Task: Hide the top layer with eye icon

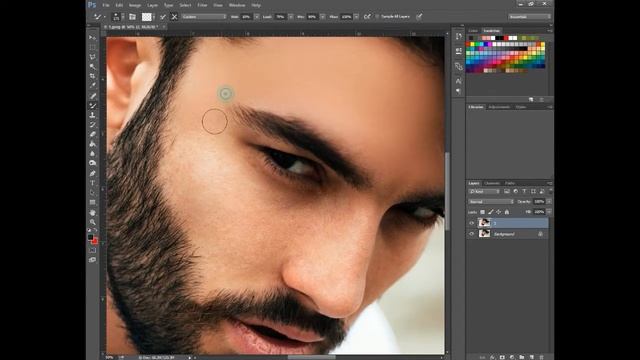Action: [x=472, y=223]
